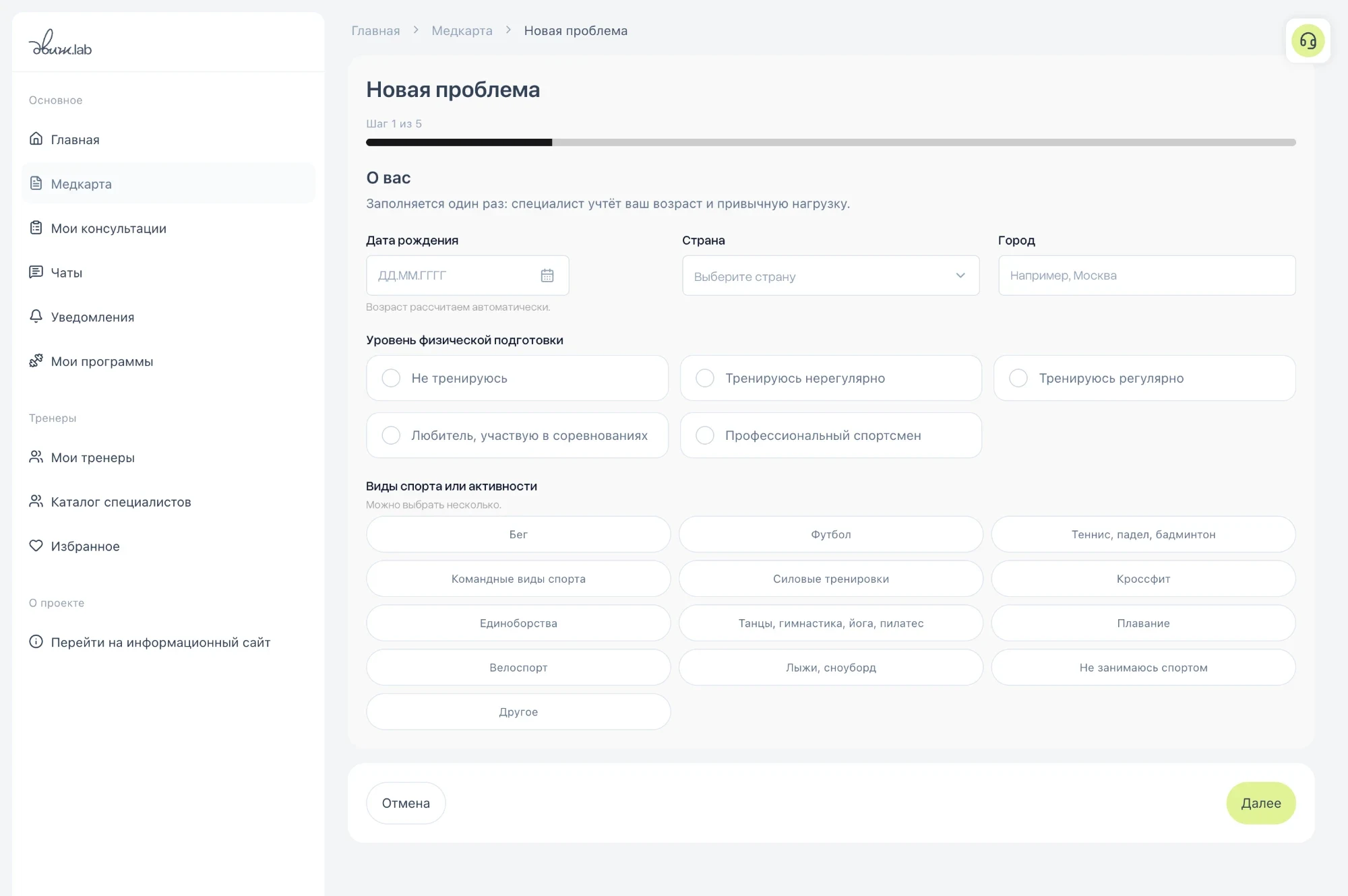1348x896 pixels.
Task: Click the home icon beside Главная
Action: [x=36, y=139]
